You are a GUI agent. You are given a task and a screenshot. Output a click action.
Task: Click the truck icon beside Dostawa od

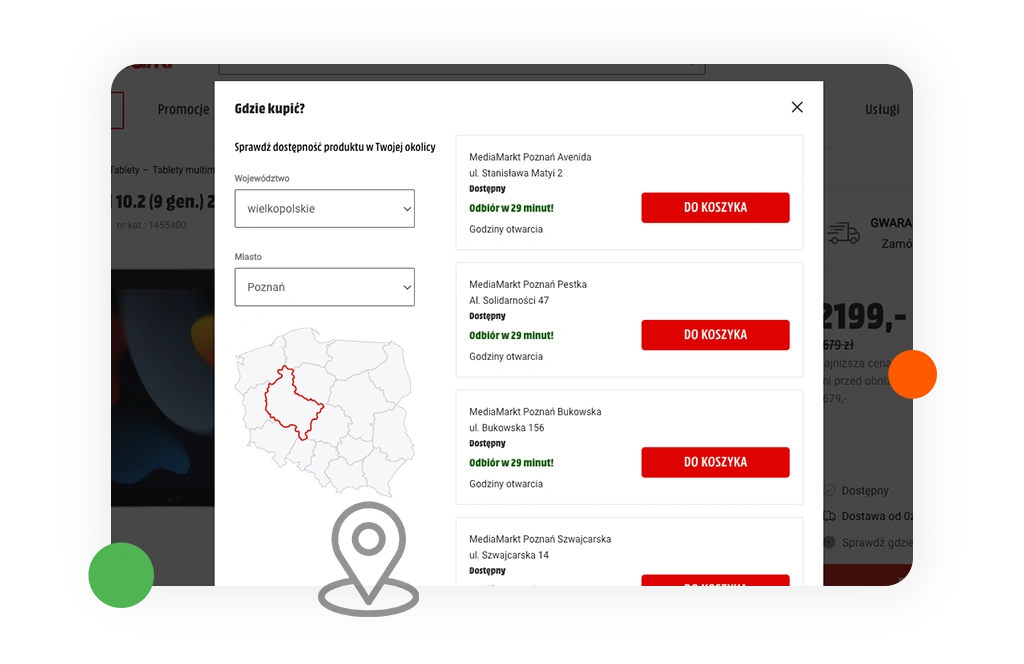(829, 516)
